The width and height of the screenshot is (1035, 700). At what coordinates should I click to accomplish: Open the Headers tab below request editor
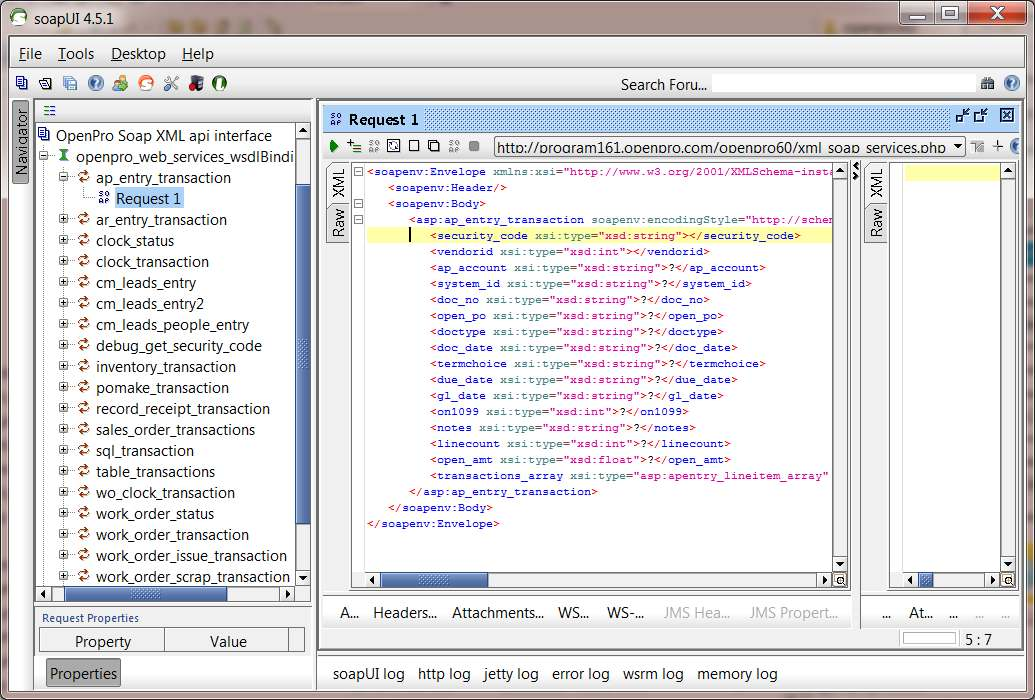point(405,613)
